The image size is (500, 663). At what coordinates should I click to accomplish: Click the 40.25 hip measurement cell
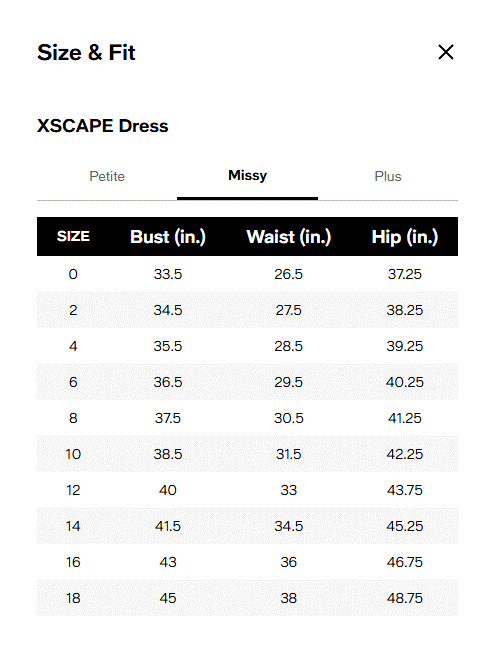[x=404, y=382]
